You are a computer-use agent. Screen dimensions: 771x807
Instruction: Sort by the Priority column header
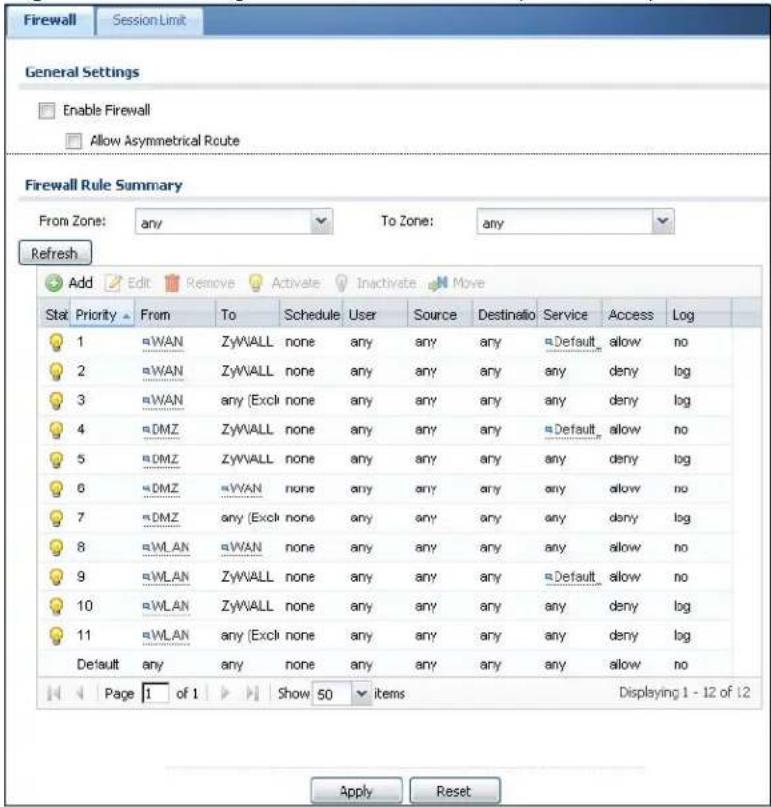point(102,314)
